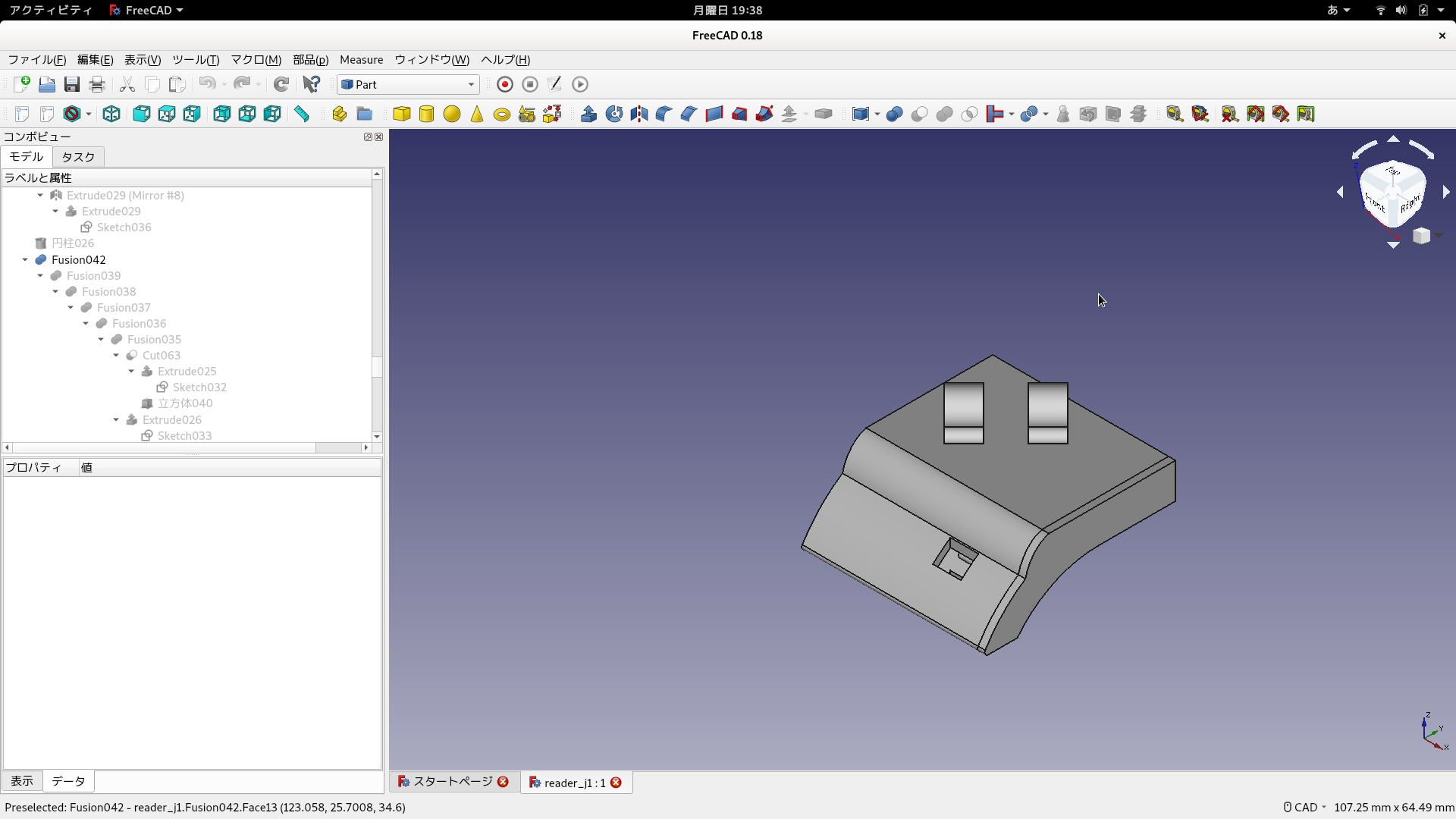Switch to isometric view

(x=111, y=114)
